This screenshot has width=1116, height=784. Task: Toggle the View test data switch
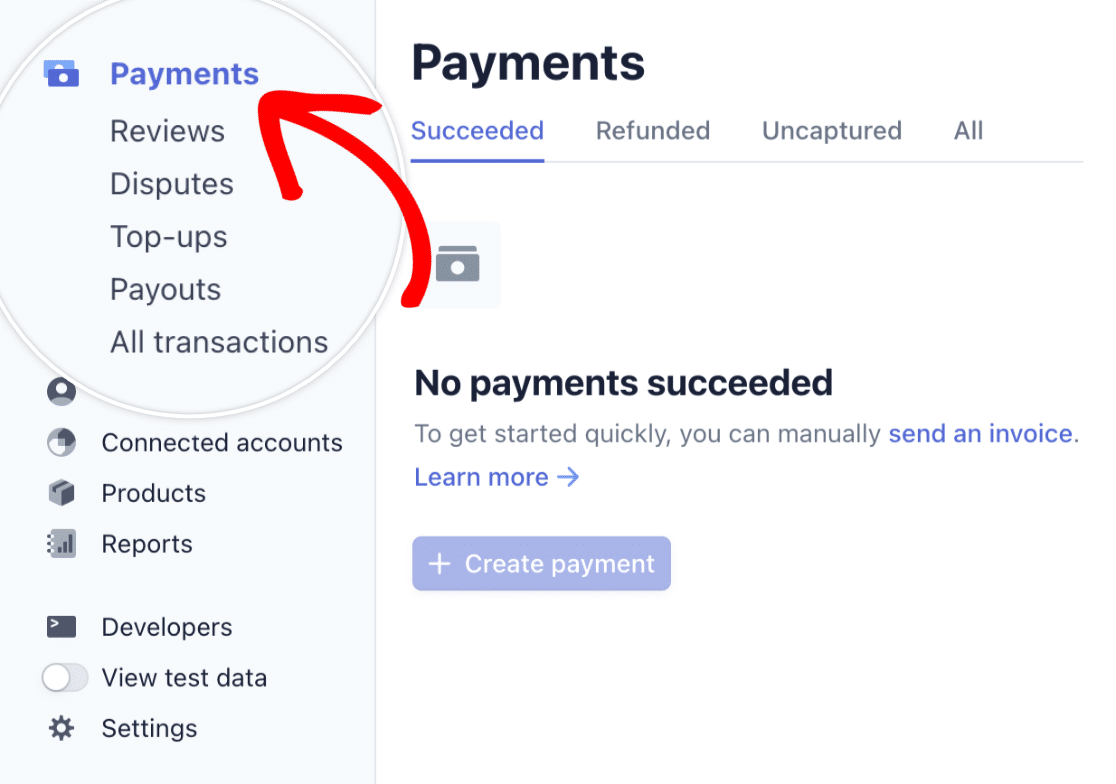click(x=65, y=678)
